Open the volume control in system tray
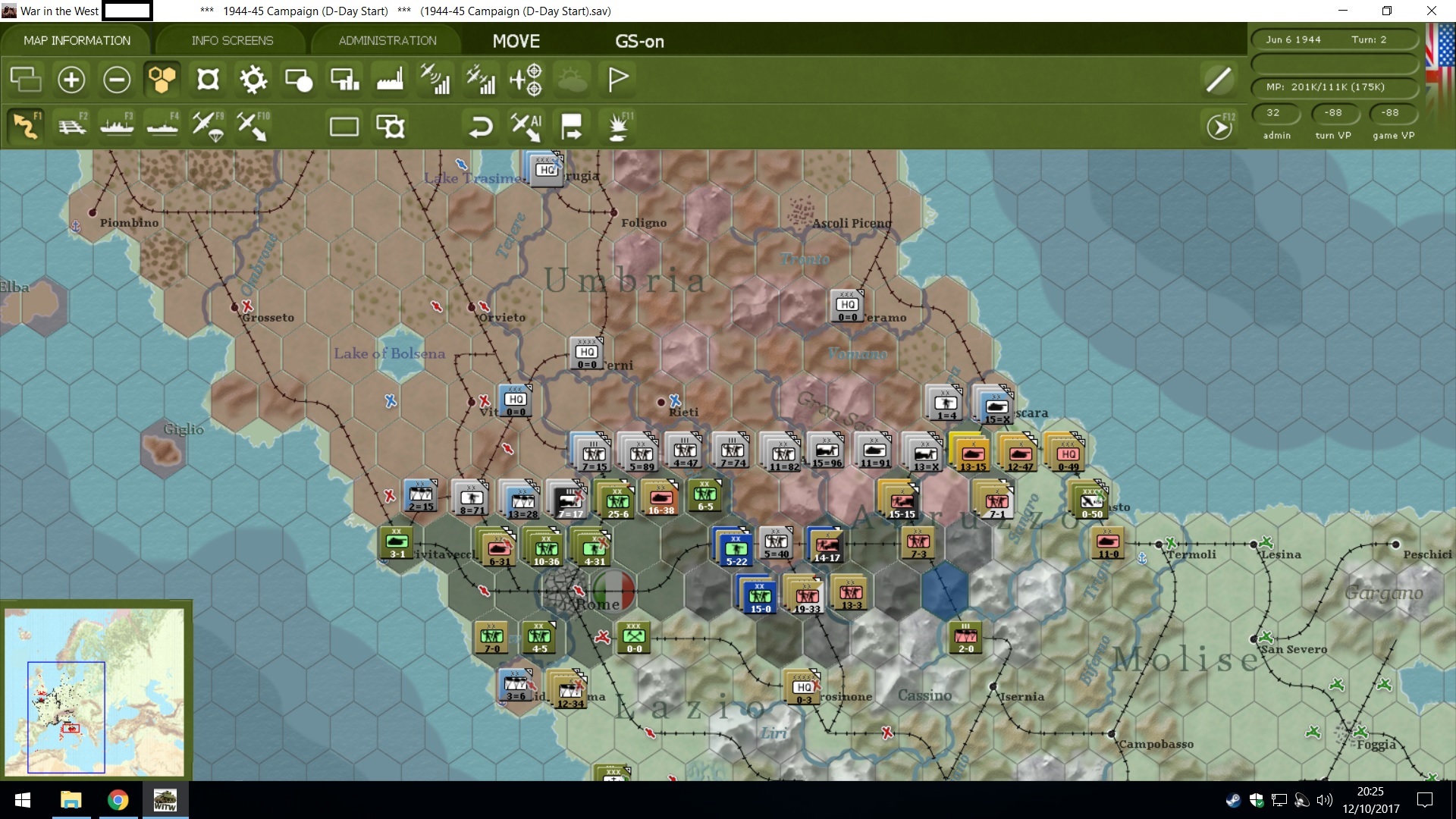 coord(1325,800)
